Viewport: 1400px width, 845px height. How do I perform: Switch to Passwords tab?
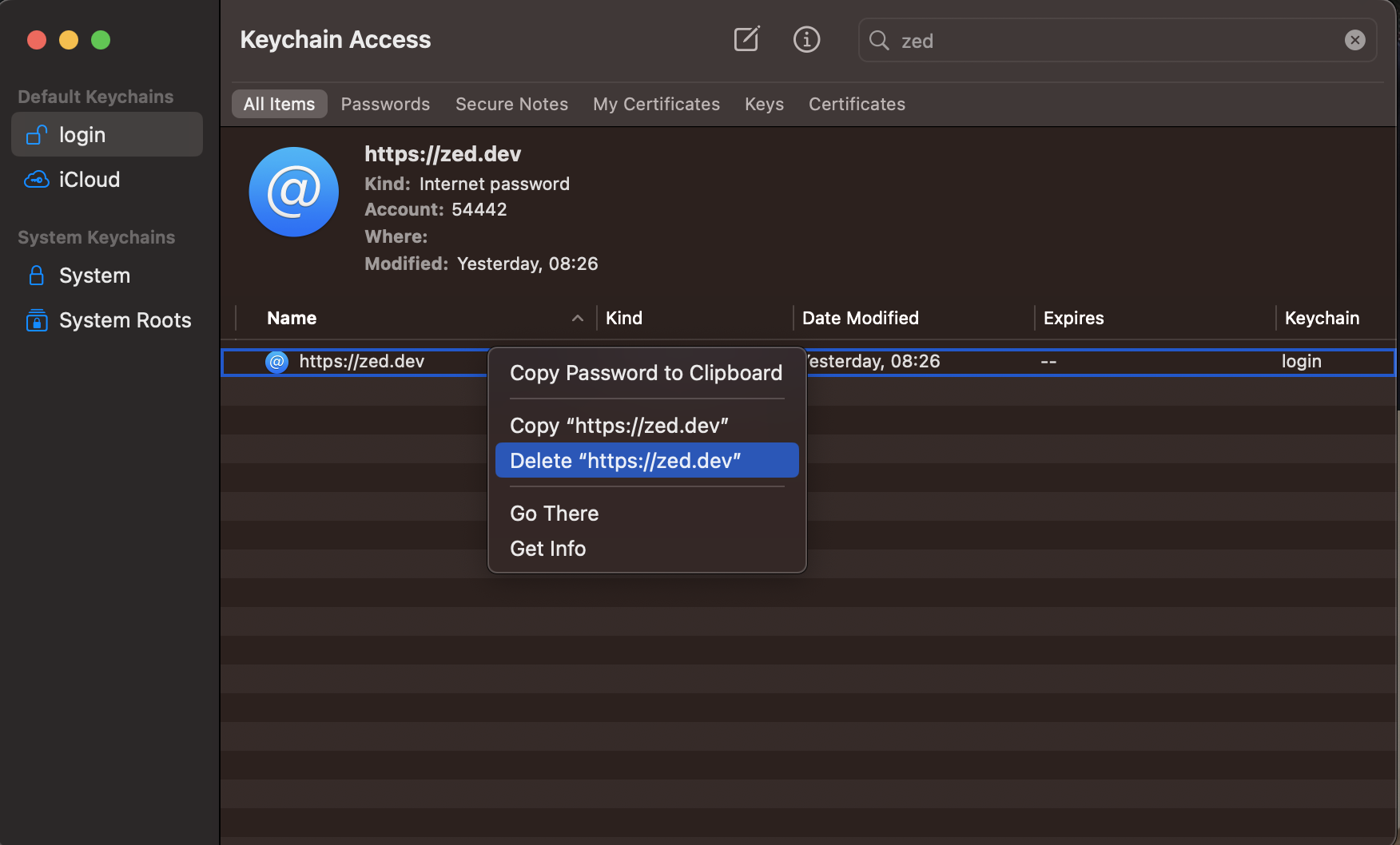pos(385,104)
